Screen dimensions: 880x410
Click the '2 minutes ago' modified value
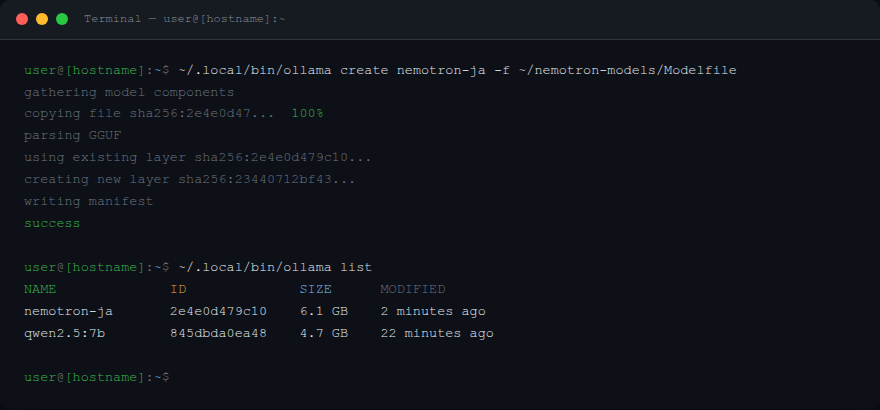[433, 311]
